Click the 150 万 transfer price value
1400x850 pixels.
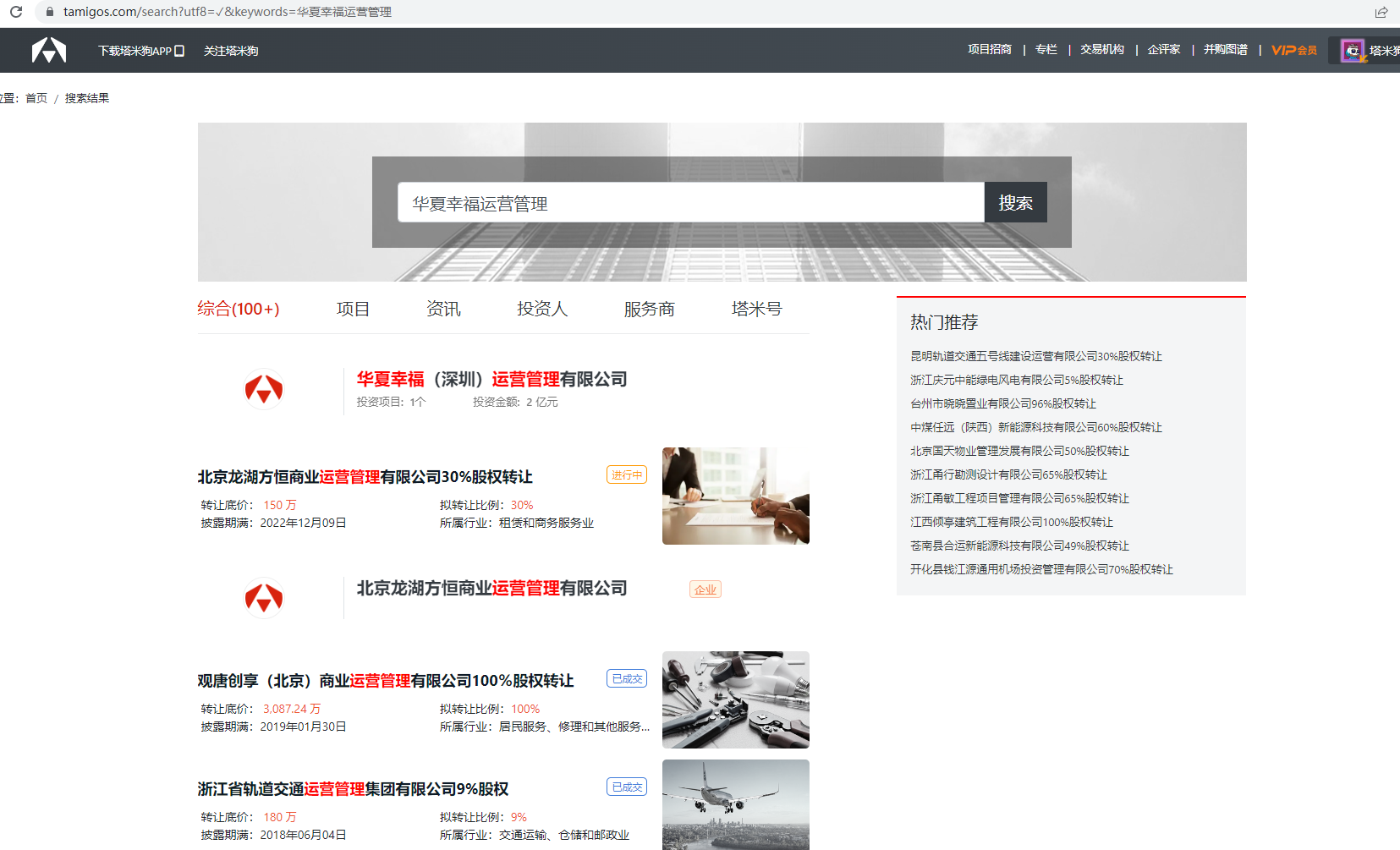click(280, 505)
